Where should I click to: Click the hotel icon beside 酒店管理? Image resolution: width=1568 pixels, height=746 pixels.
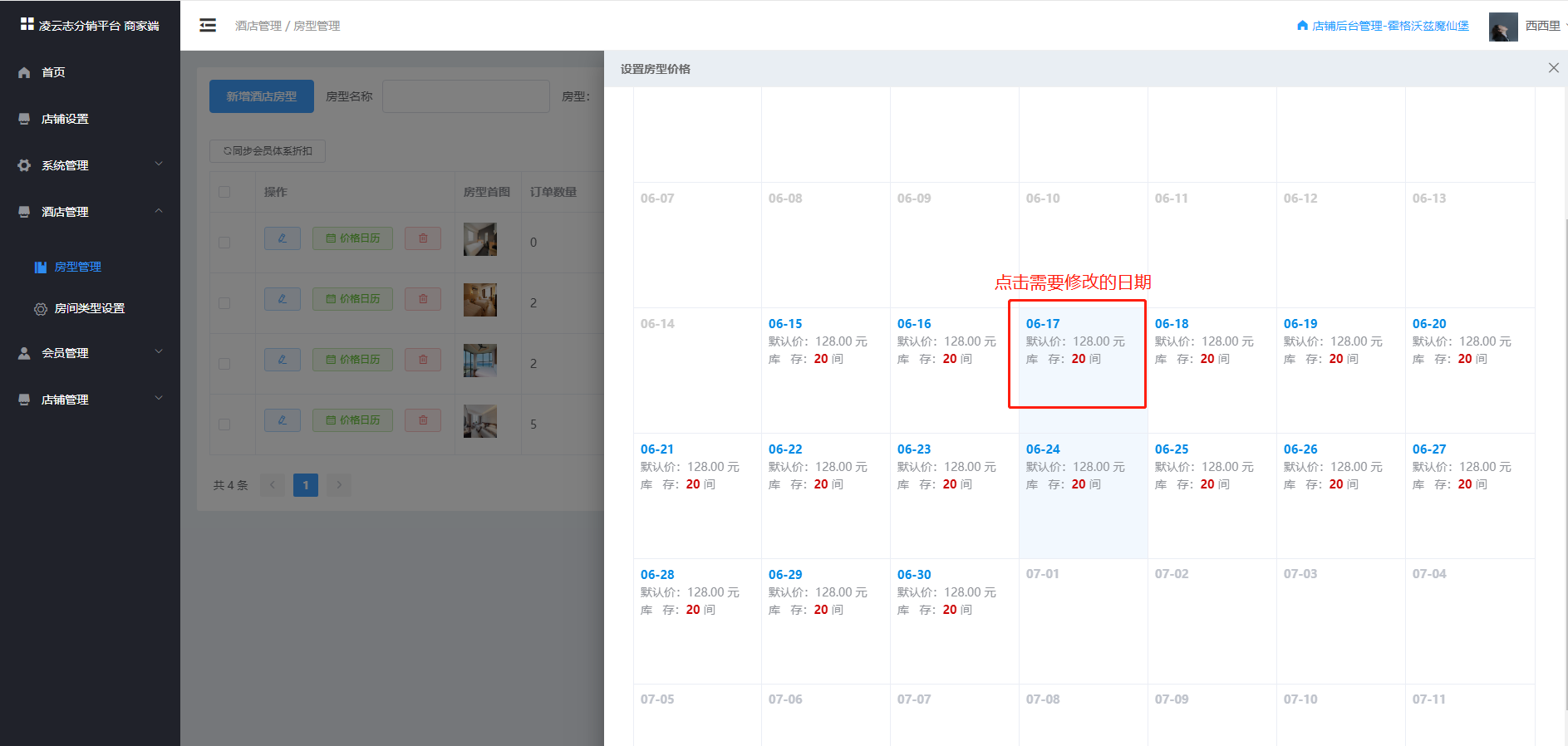tap(24, 212)
